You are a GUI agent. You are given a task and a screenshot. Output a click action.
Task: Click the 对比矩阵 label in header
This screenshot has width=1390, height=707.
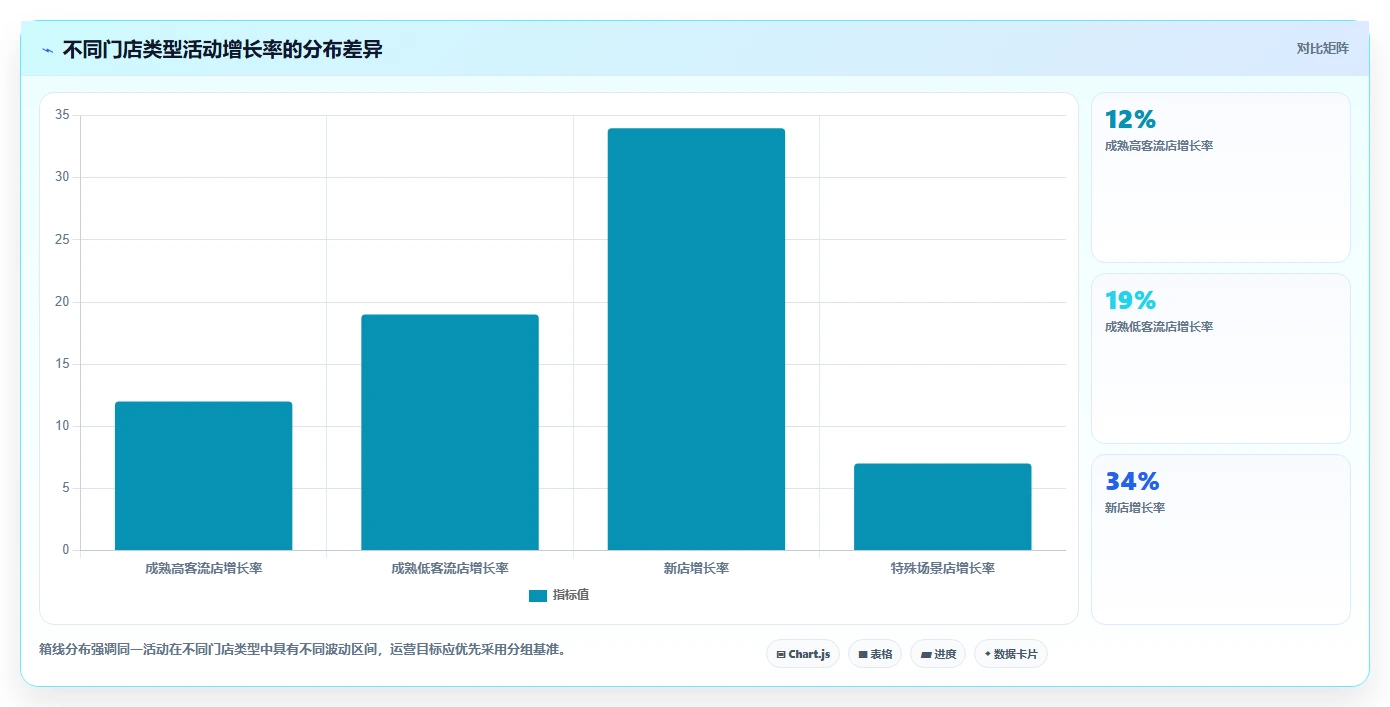(x=1322, y=48)
